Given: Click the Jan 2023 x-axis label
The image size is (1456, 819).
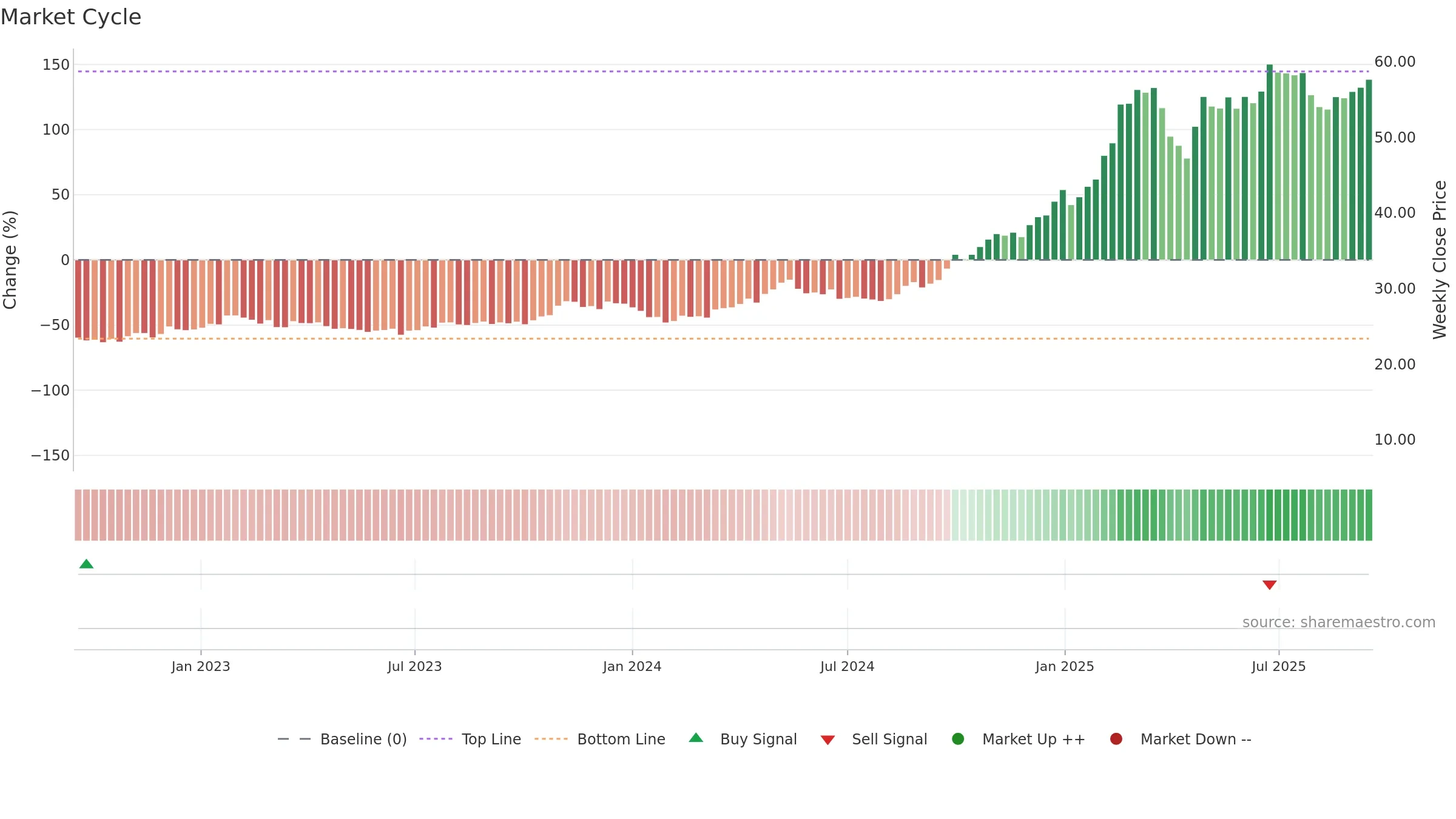Looking at the screenshot, I should click(x=201, y=666).
